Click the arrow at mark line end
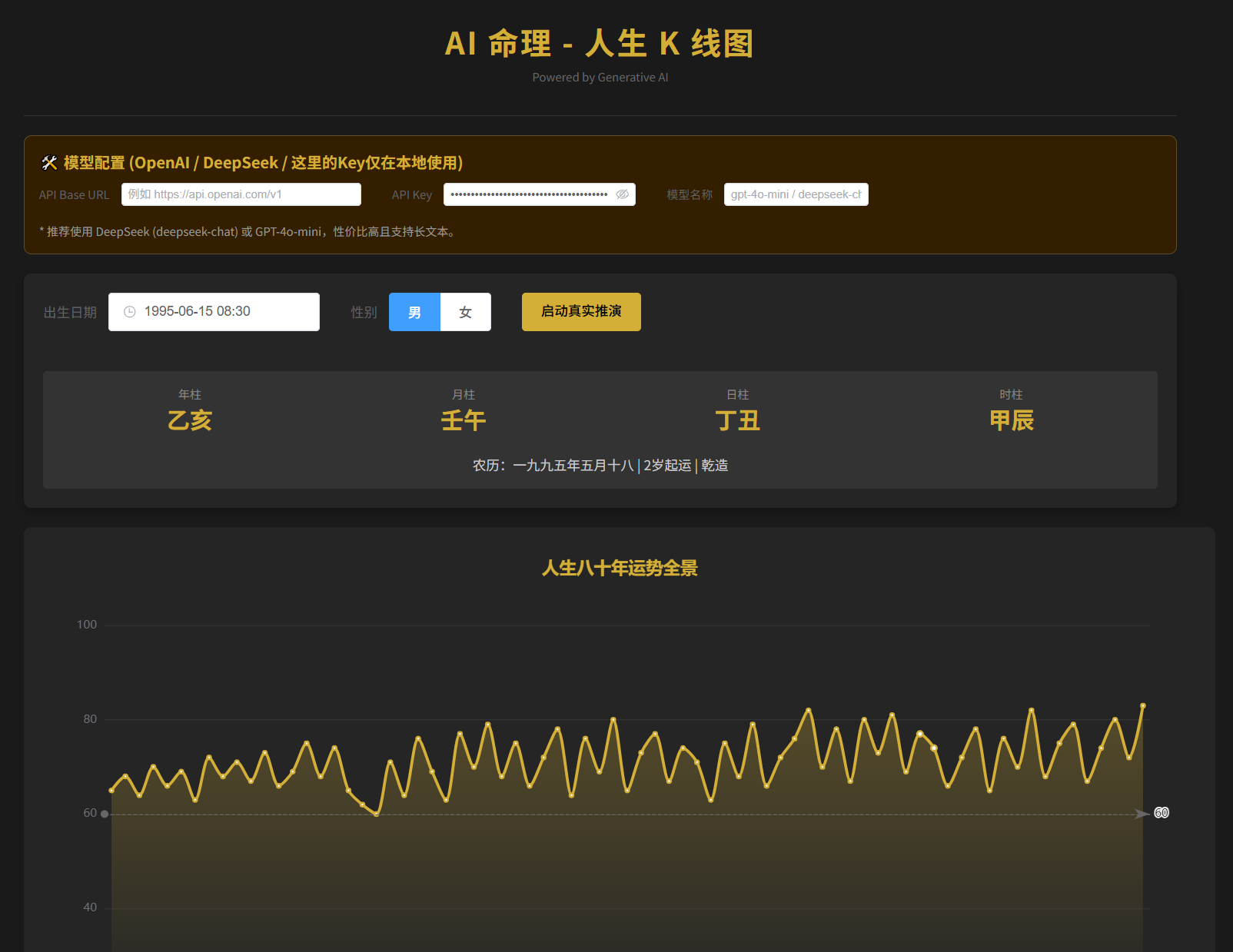The width and height of the screenshot is (1233, 952). [x=1142, y=814]
